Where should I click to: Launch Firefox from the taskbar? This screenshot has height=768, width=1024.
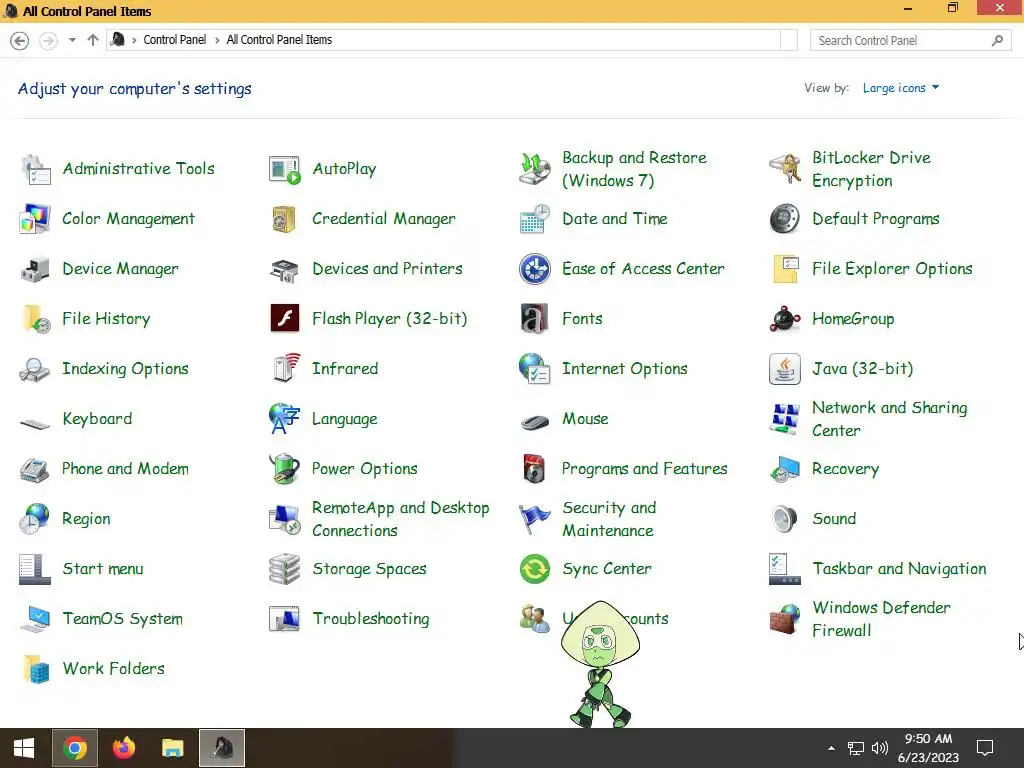(124, 748)
